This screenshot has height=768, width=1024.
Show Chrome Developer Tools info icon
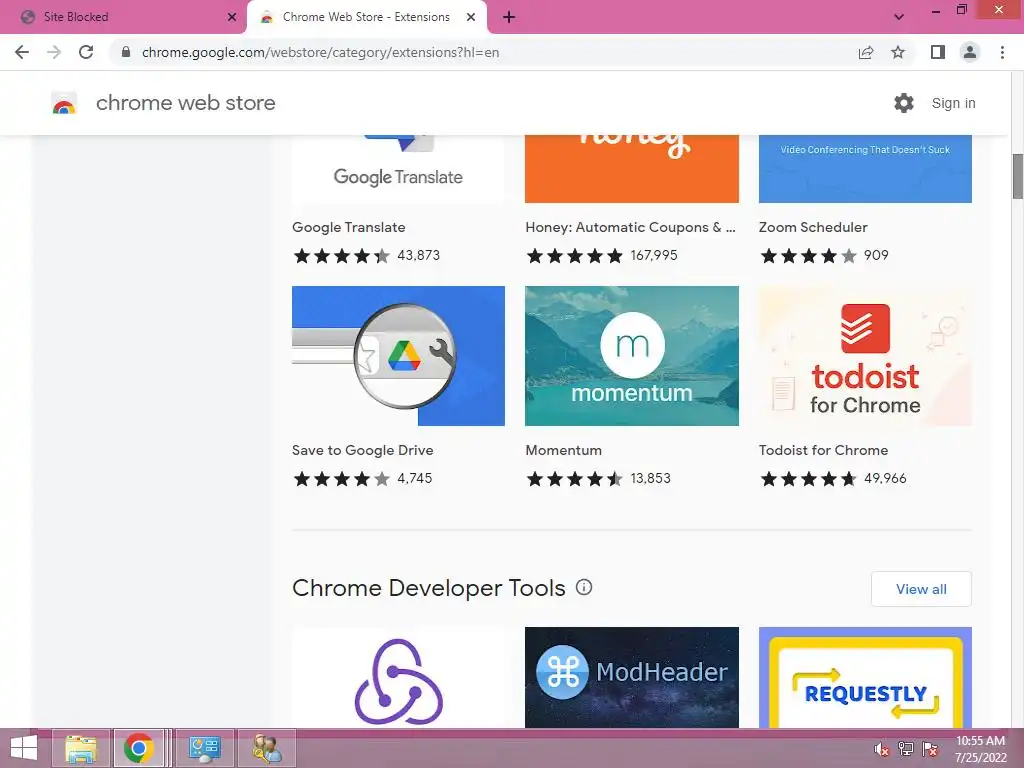(x=584, y=587)
